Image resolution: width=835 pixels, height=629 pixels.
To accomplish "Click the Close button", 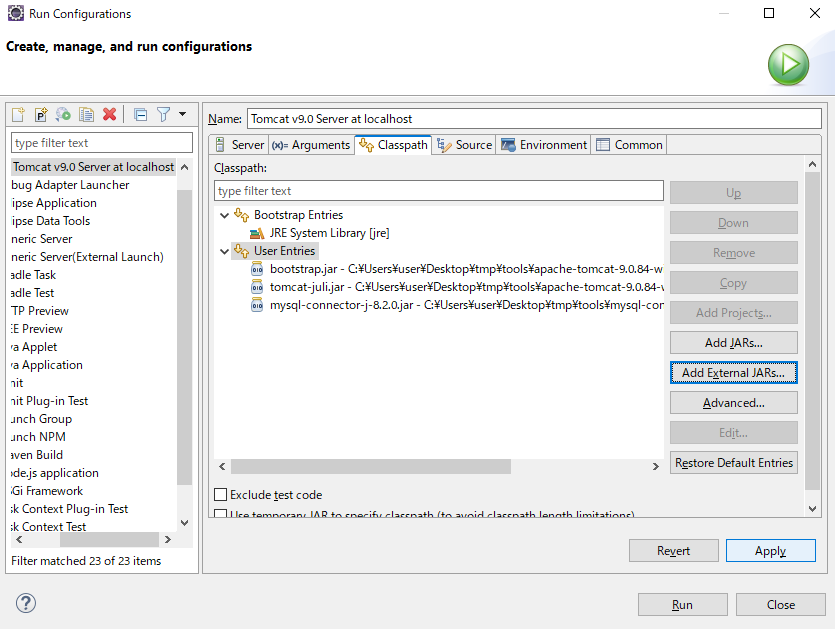I will [x=780, y=605].
